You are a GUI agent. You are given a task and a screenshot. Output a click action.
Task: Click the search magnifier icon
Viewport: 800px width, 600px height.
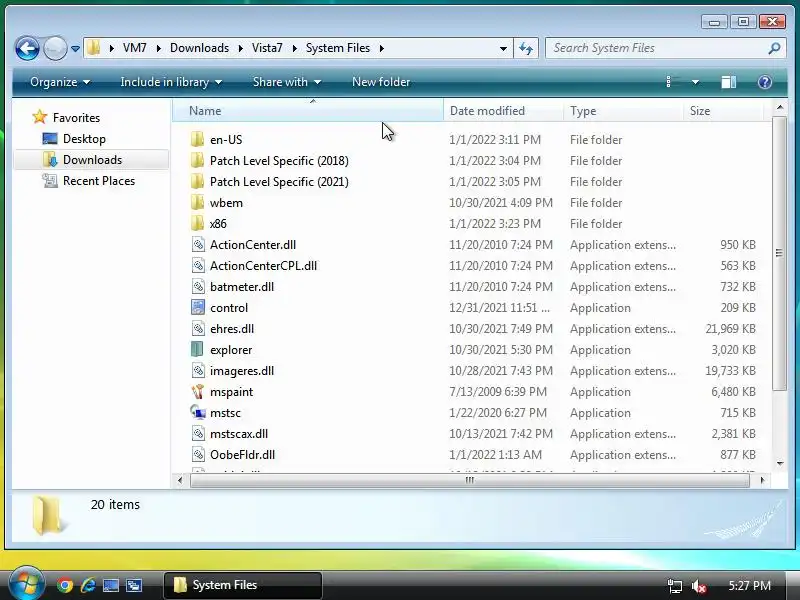[x=774, y=48]
